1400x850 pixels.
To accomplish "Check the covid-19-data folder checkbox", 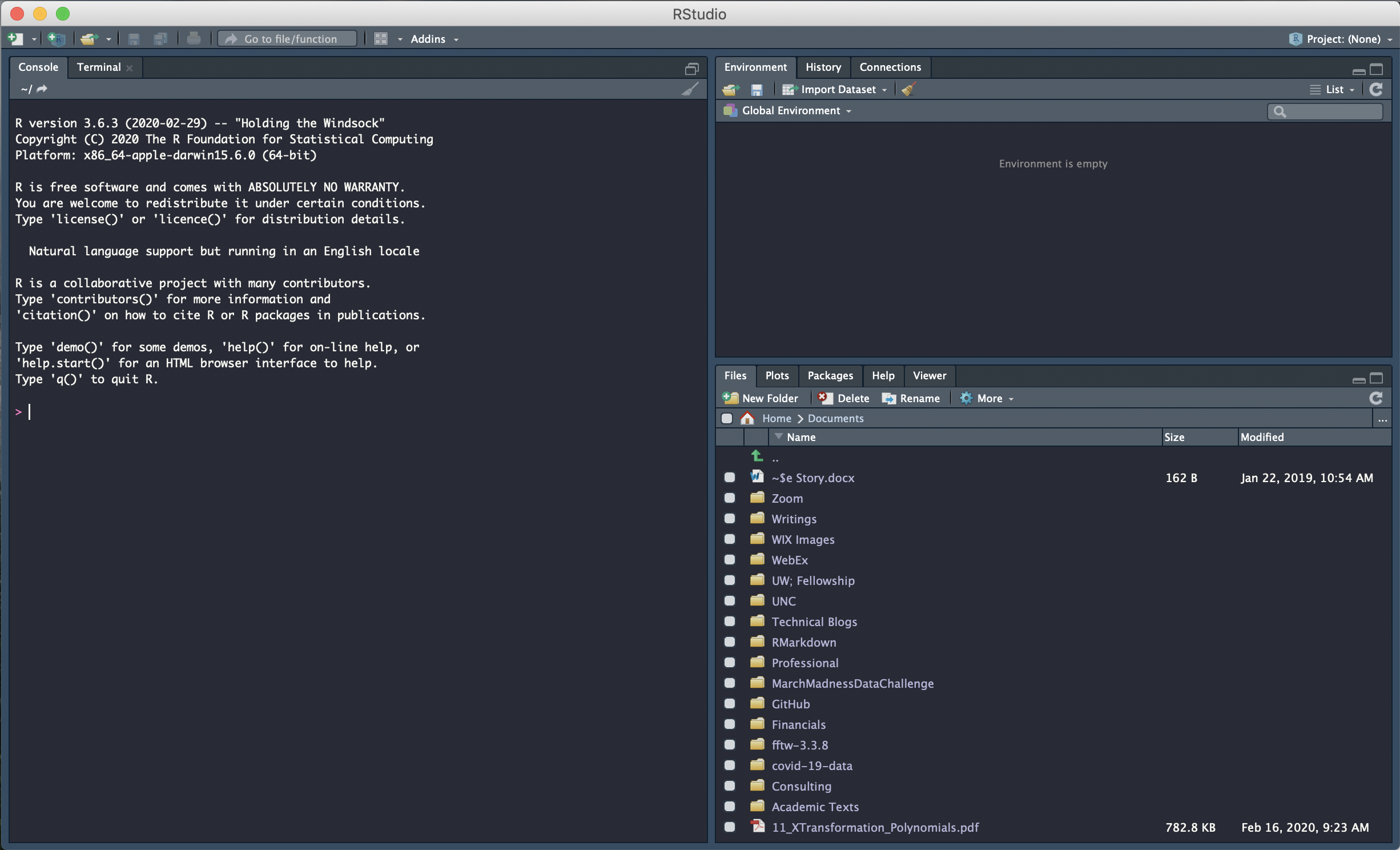I will pyautogui.click(x=730, y=765).
